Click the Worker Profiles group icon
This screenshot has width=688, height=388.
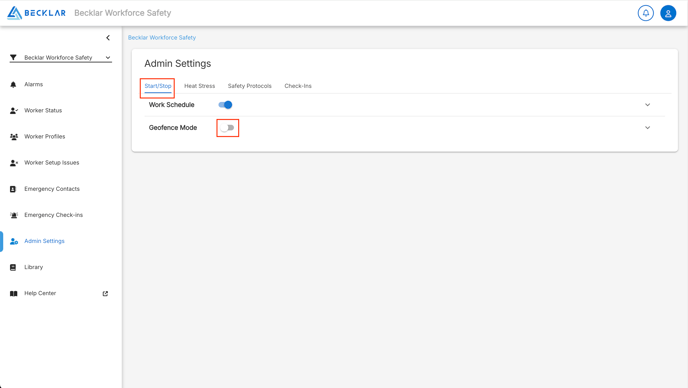pyautogui.click(x=14, y=137)
